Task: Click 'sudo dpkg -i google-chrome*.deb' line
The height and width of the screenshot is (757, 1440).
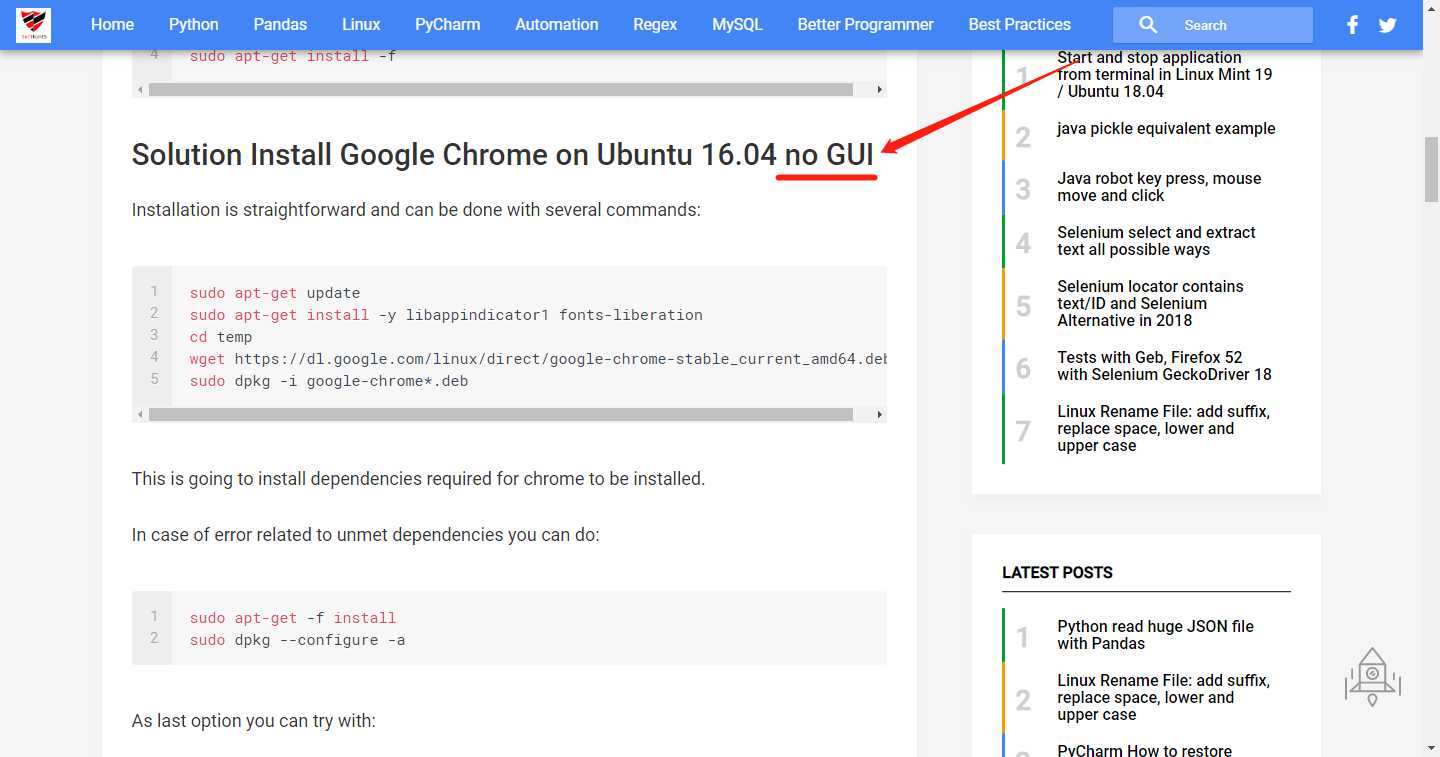Action: [329, 381]
